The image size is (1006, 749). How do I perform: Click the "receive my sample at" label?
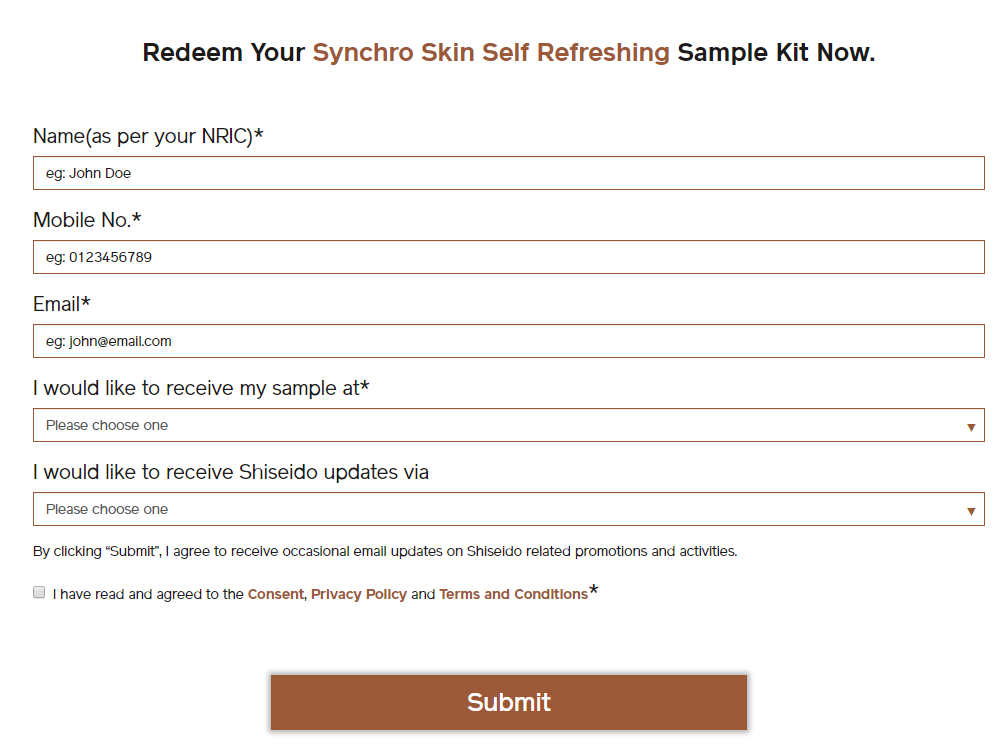(x=201, y=388)
